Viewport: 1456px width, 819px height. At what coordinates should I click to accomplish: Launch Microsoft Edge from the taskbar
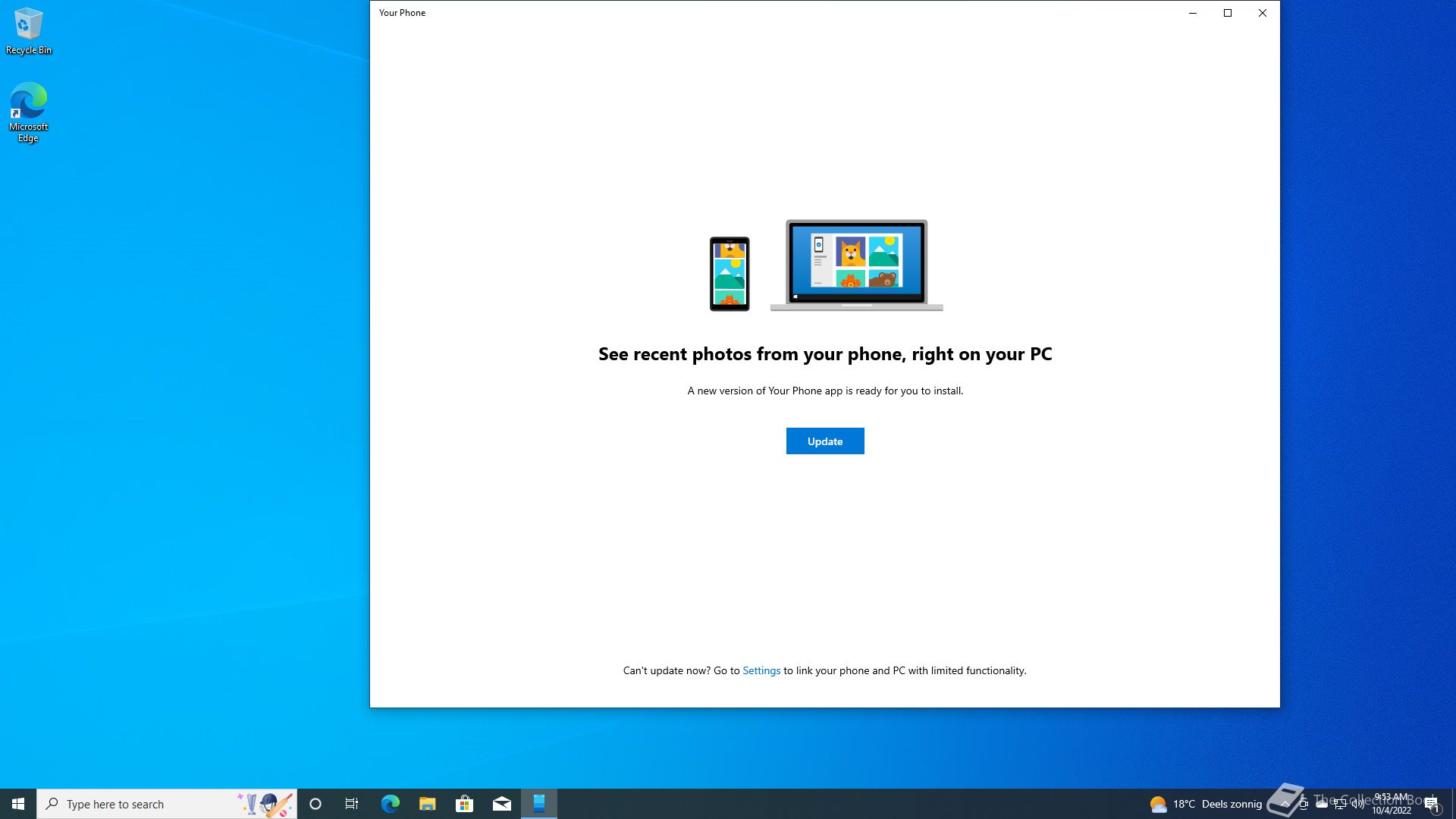tap(390, 804)
